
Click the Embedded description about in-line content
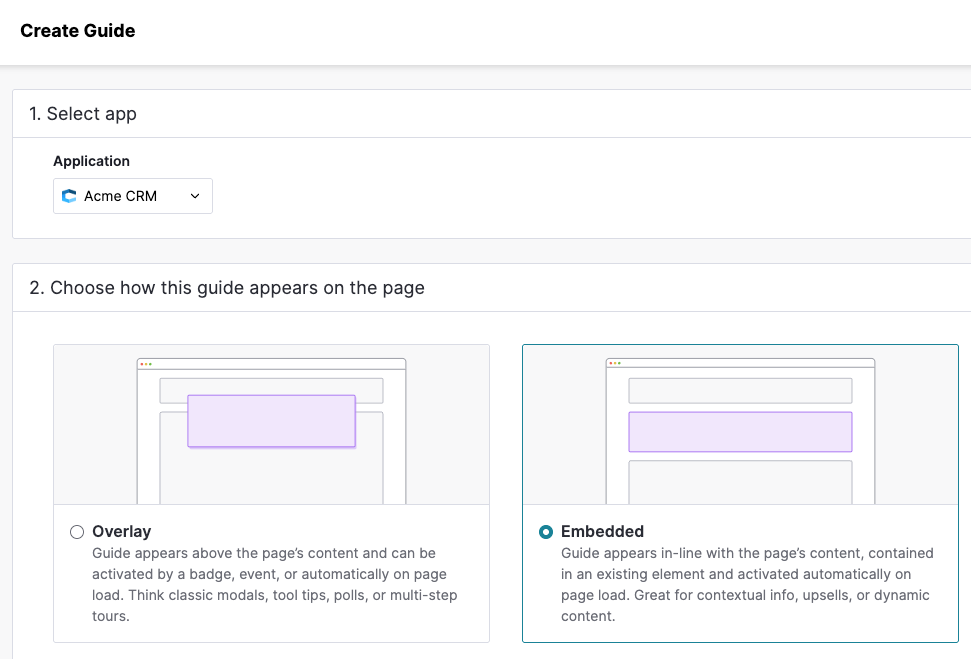click(x=747, y=585)
